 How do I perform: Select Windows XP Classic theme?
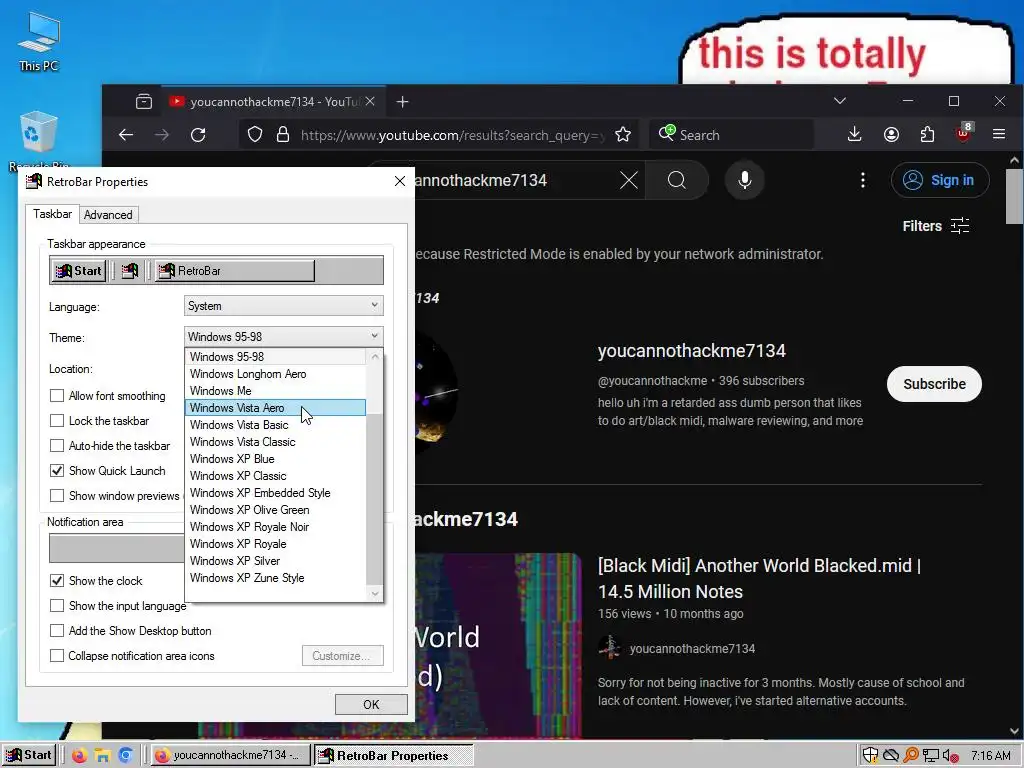[276, 475]
